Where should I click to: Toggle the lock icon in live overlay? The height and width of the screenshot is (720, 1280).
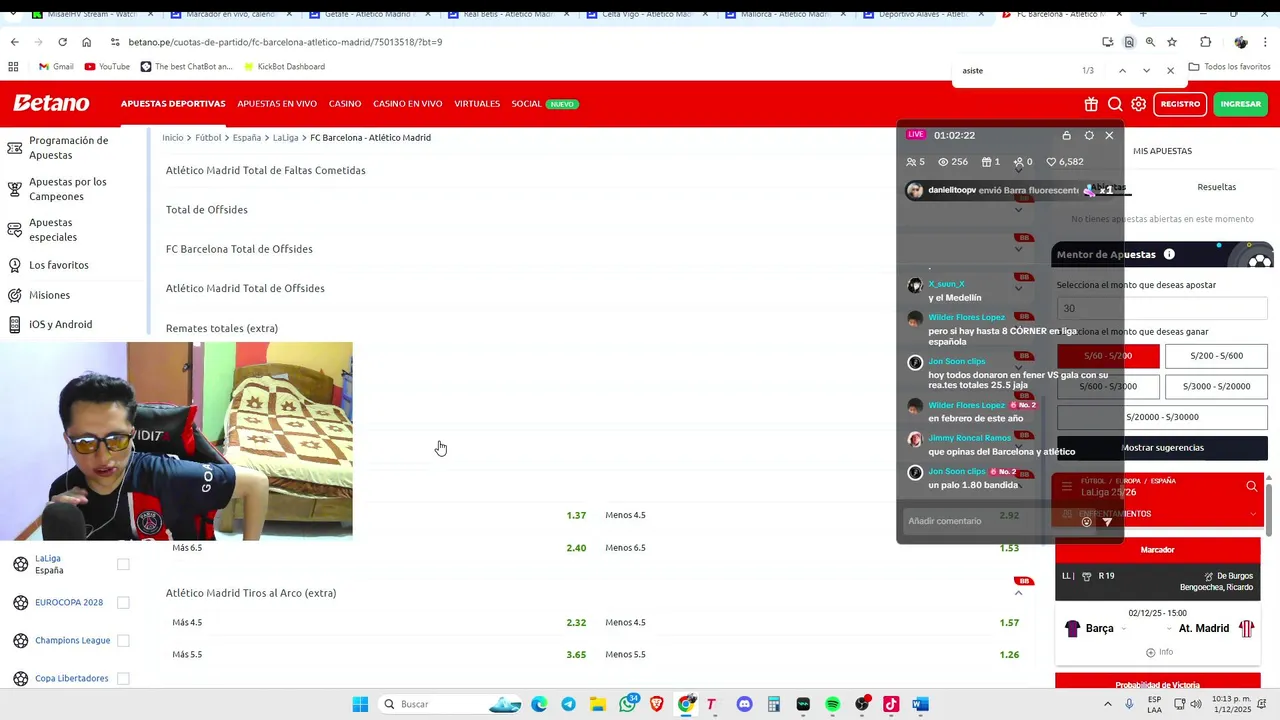click(1066, 135)
